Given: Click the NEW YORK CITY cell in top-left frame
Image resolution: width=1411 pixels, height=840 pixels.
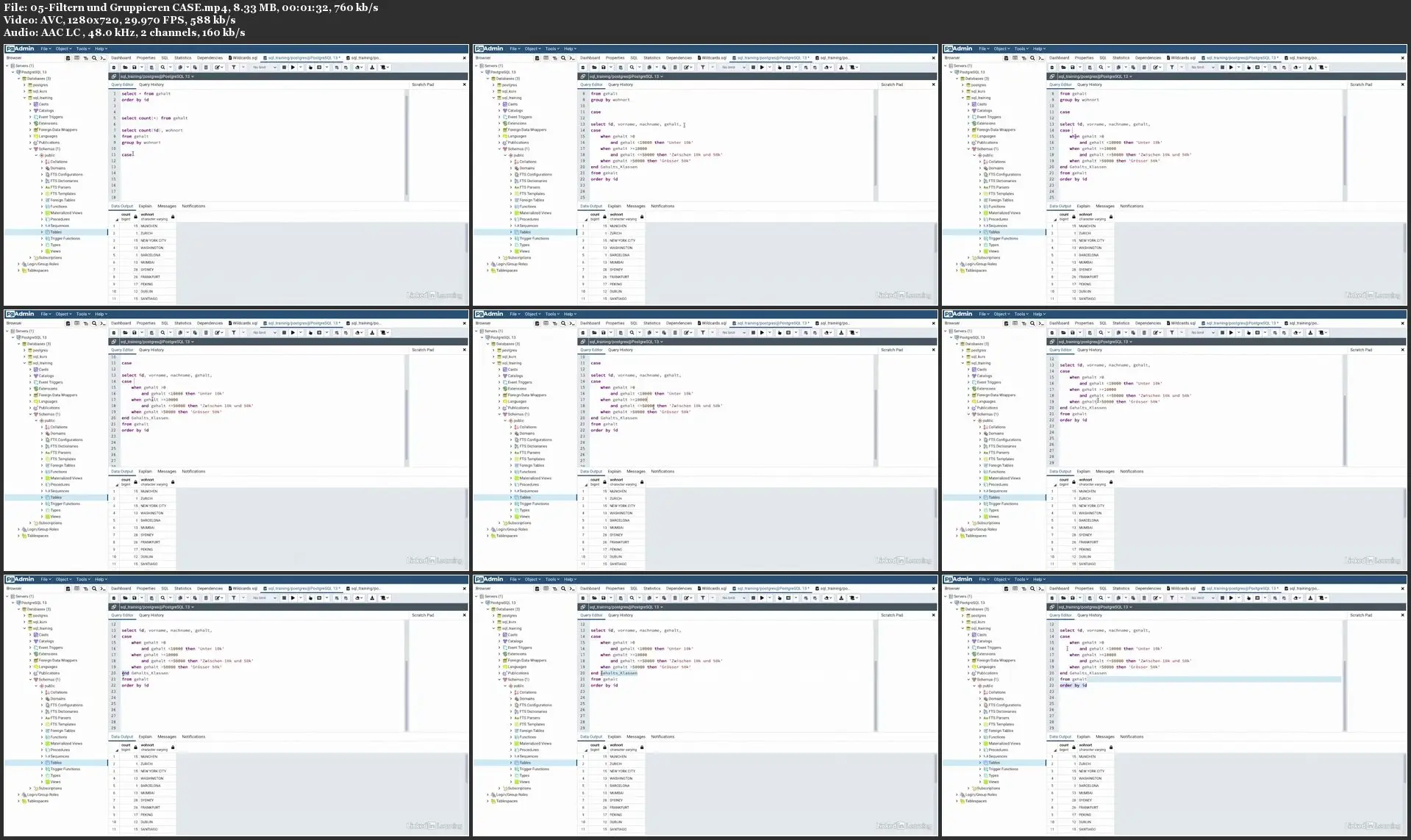Looking at the screenshot, I should point(157,240).
